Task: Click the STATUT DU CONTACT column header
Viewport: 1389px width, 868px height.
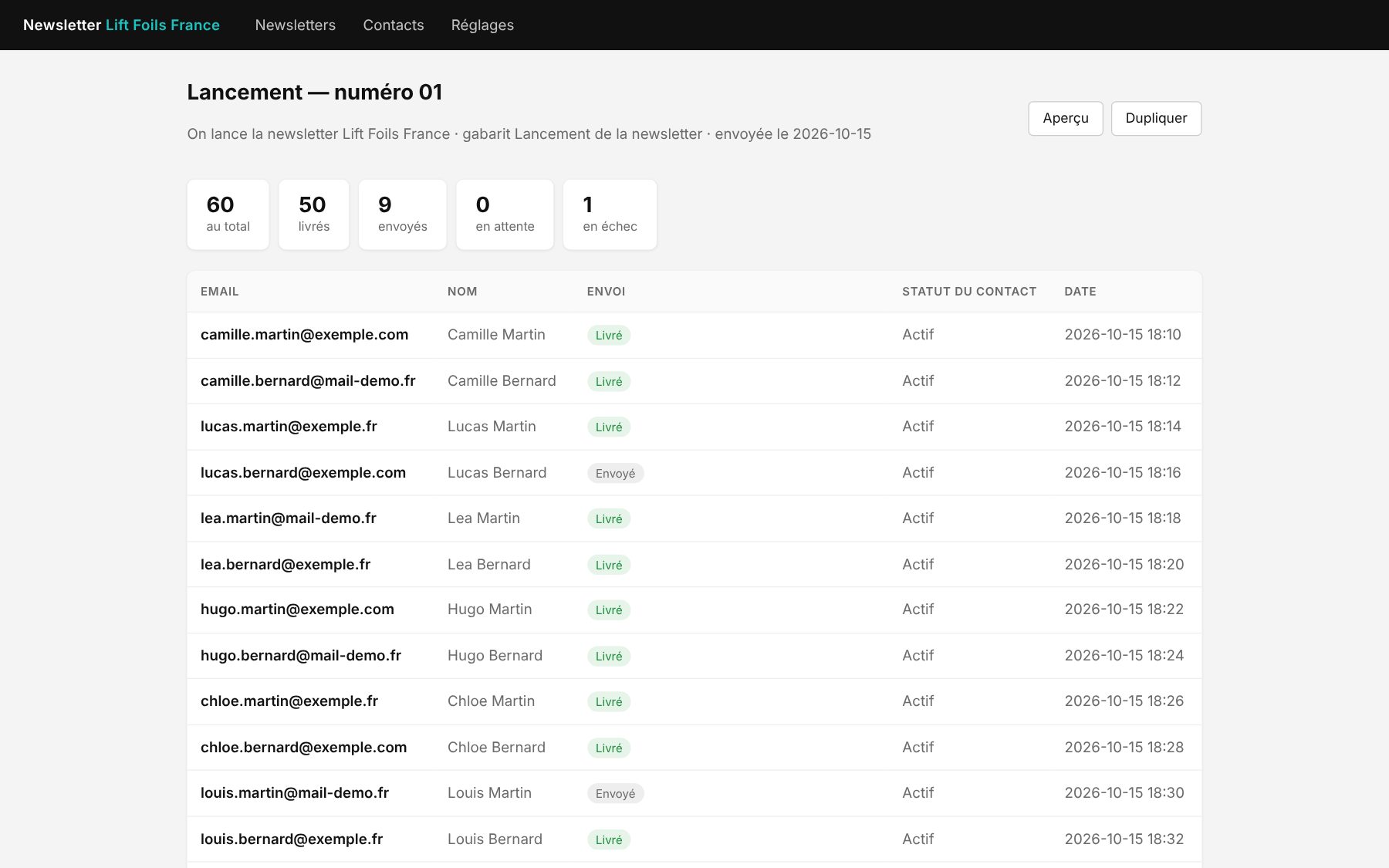Action: click(x=969, y=292)
